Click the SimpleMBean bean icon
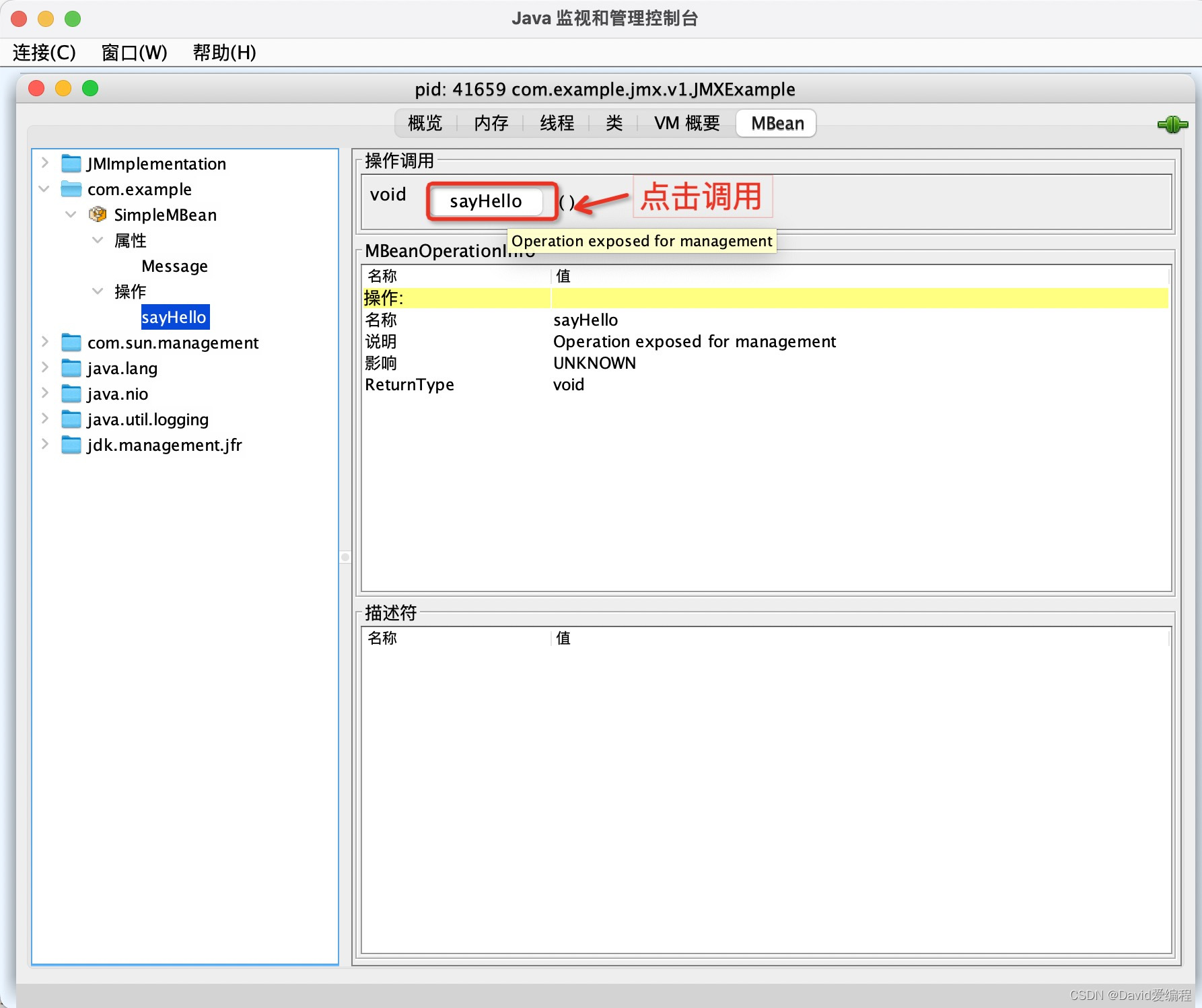This screenshot has width=1202, height=1008. [98, 215]
